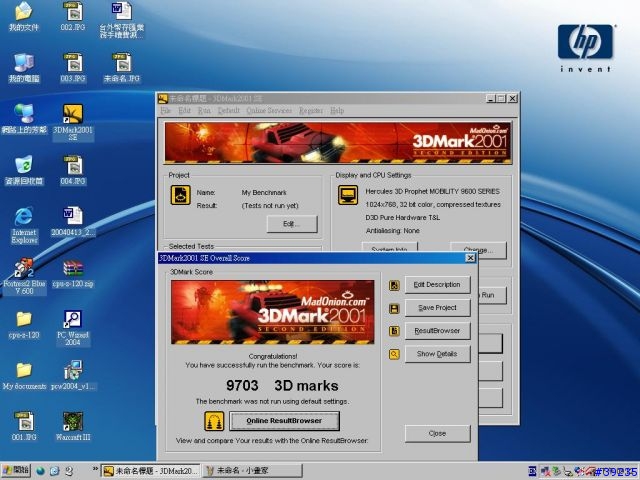Click Show Details button
Viewport: 640px width, 480px height.
[438, 354]
